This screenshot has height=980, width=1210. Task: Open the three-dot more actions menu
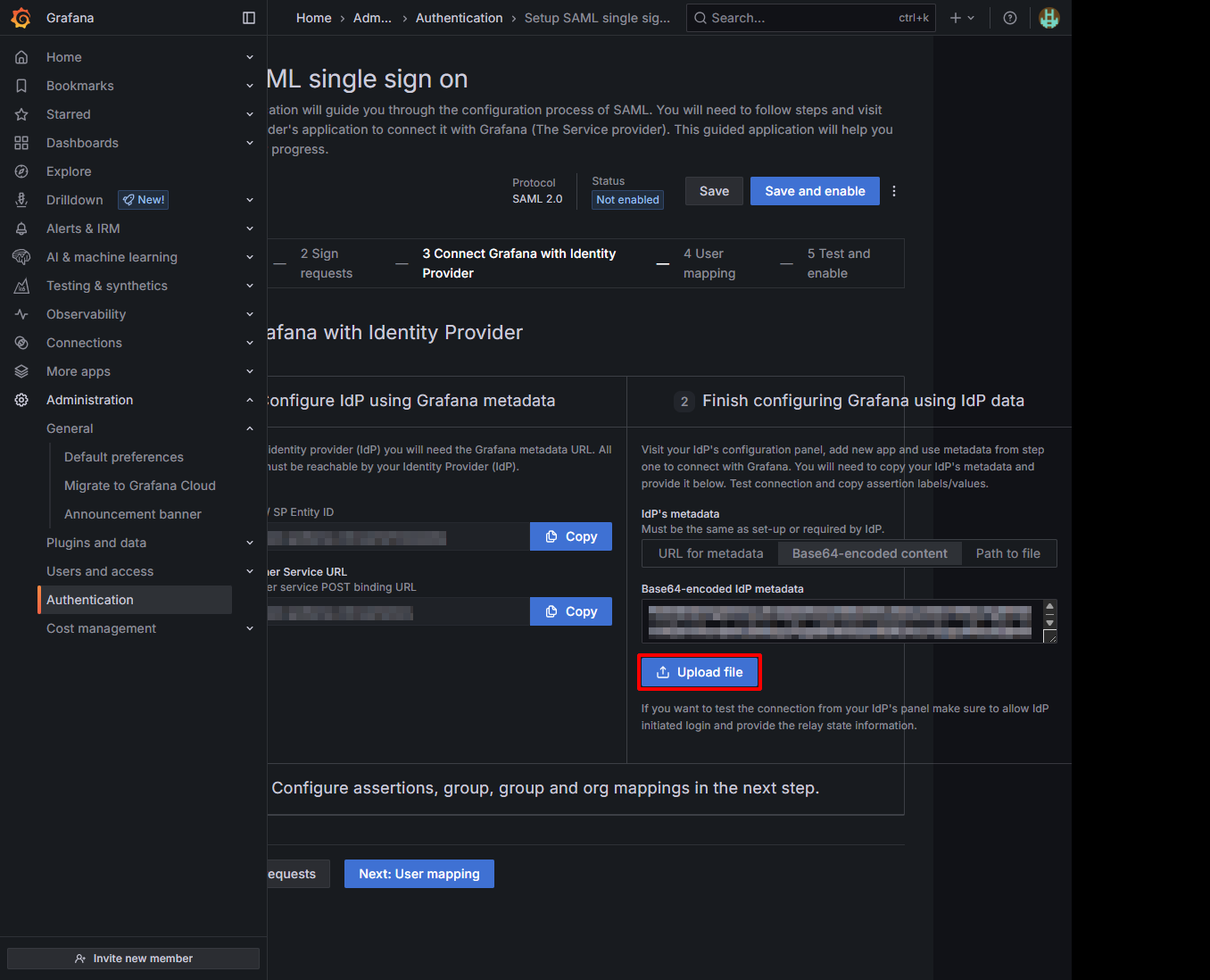pyautogui.click(x=893, y=191)
